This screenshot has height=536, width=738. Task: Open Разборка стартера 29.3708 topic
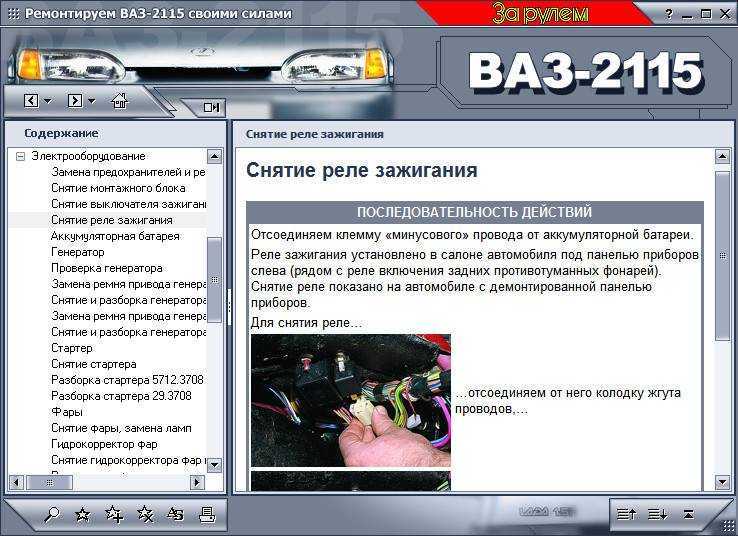(121, 396)
